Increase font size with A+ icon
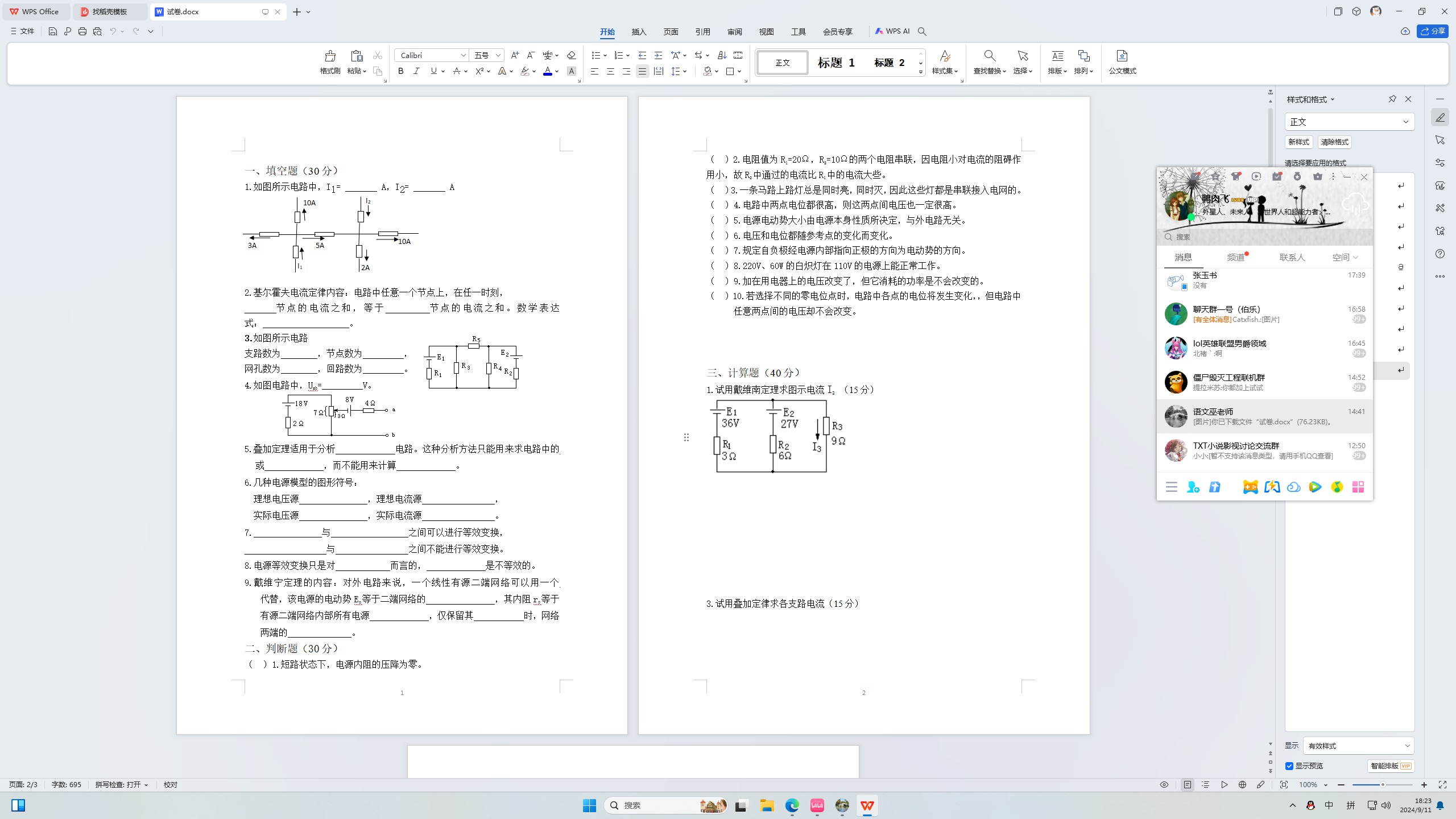1456x819 pixels. coord(514,55)
